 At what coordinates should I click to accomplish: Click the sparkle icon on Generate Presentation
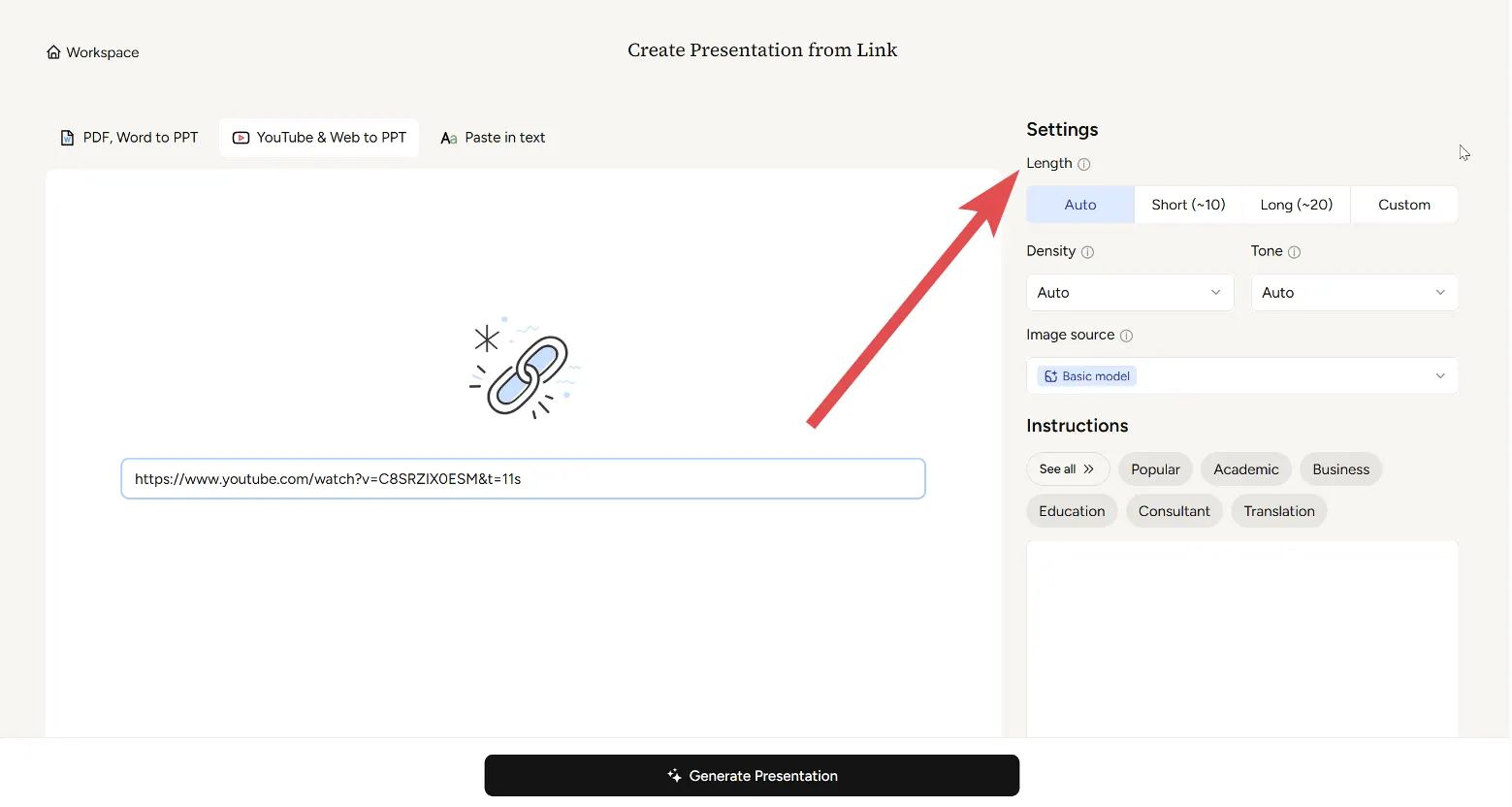[x=674, y=776]
